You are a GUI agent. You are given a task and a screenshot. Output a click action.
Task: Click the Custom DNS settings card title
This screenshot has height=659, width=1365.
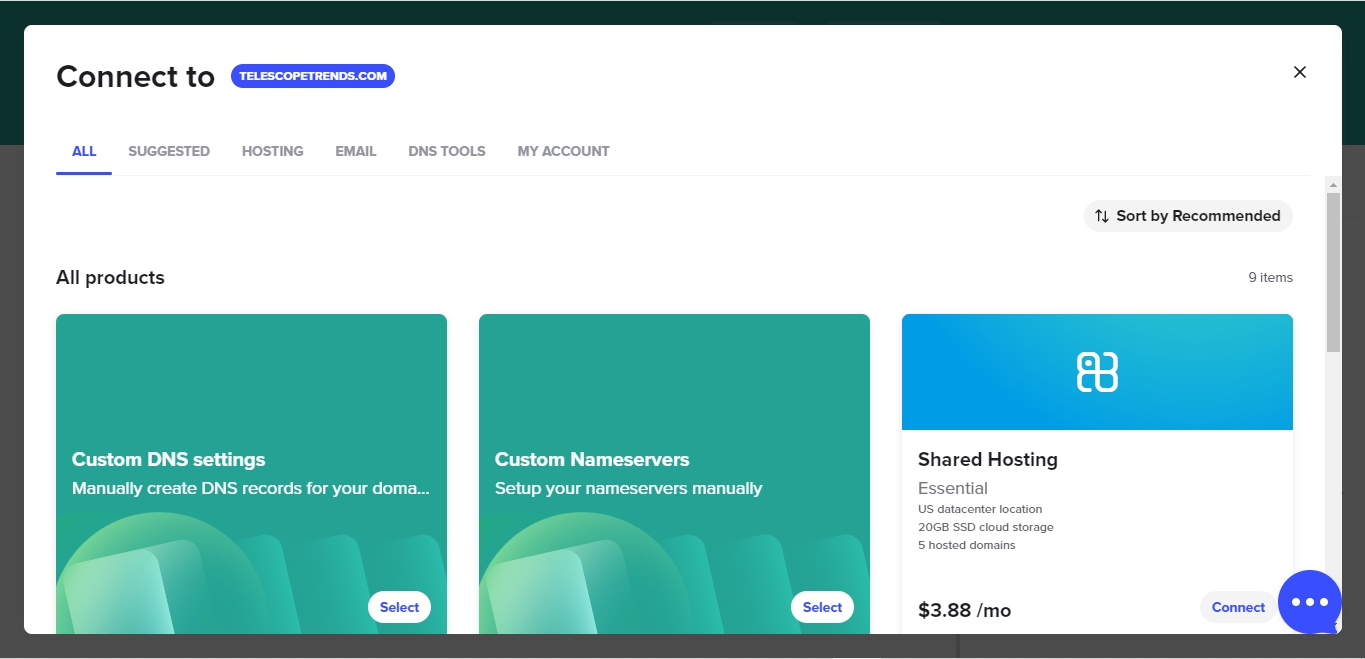tap(169, 460)
